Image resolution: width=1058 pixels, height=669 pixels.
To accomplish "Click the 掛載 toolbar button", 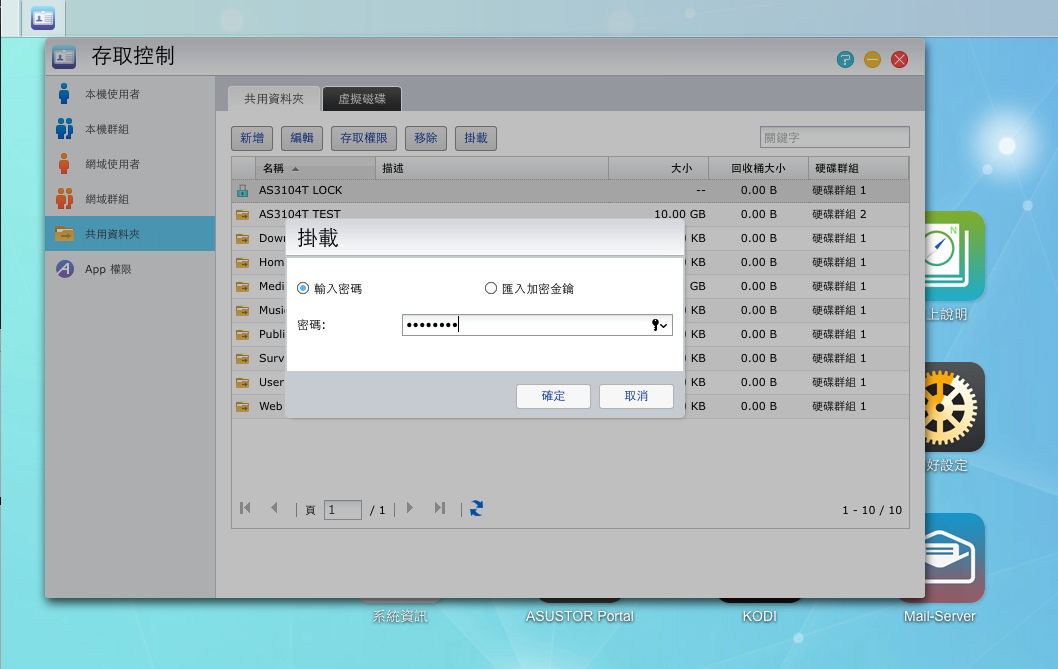I will coord(476,138).
